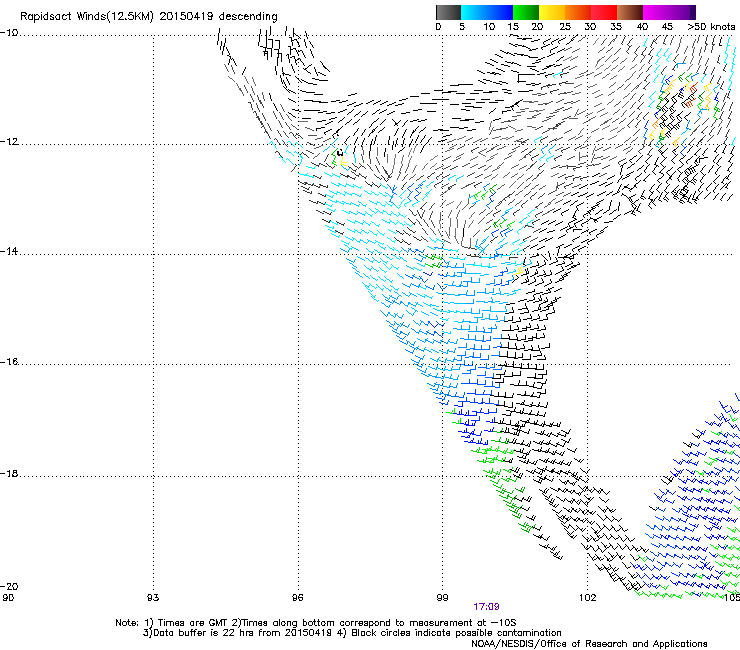Click the title text Rapidscat Winds(12.5KM) 20150419 descending
Image resolution: width=740 pixels, height=650 pixels.
pyautogui.click(x=149, y=17)
